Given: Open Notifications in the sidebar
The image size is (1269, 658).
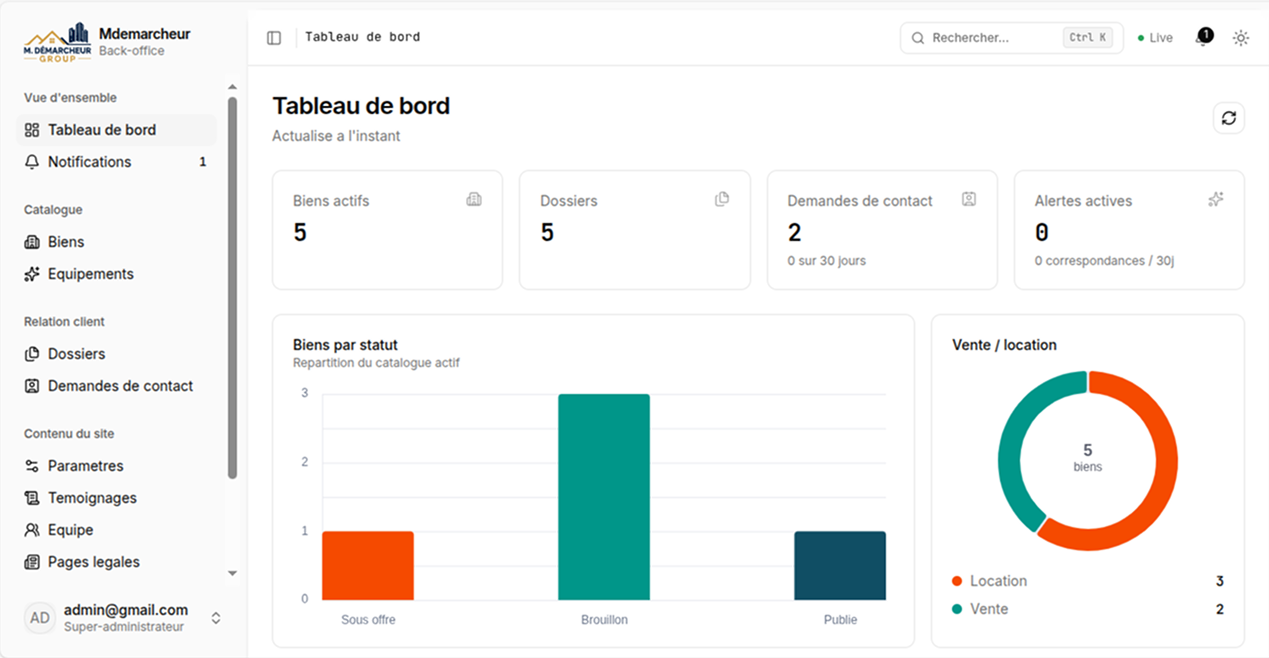Looking at the screenshot, I should click(x=116, y=162).
